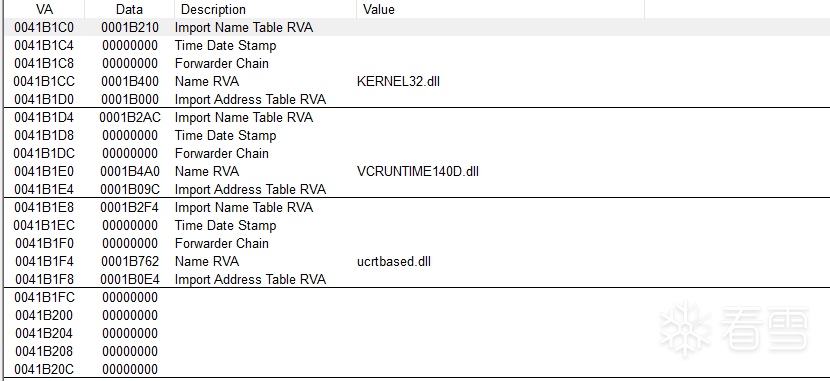This screenshot has width=830, height=381.
Task: Click data value 0001B4A0
Action: pyautogui.click(x=130, y=171)
